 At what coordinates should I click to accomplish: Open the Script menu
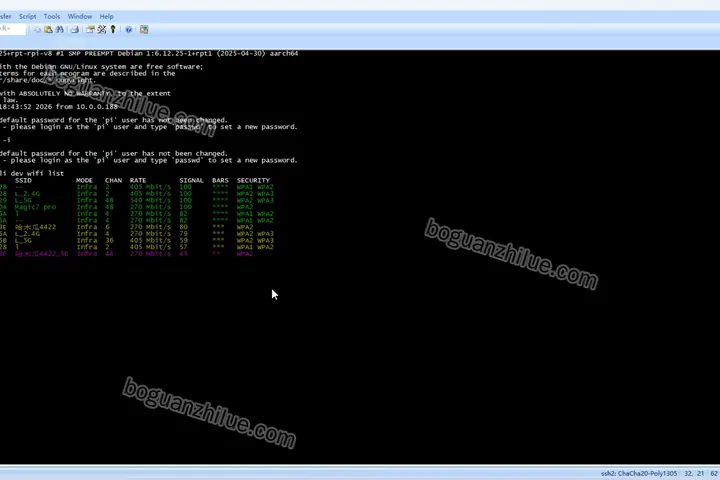pyautogui.click(x=28, y=17)
